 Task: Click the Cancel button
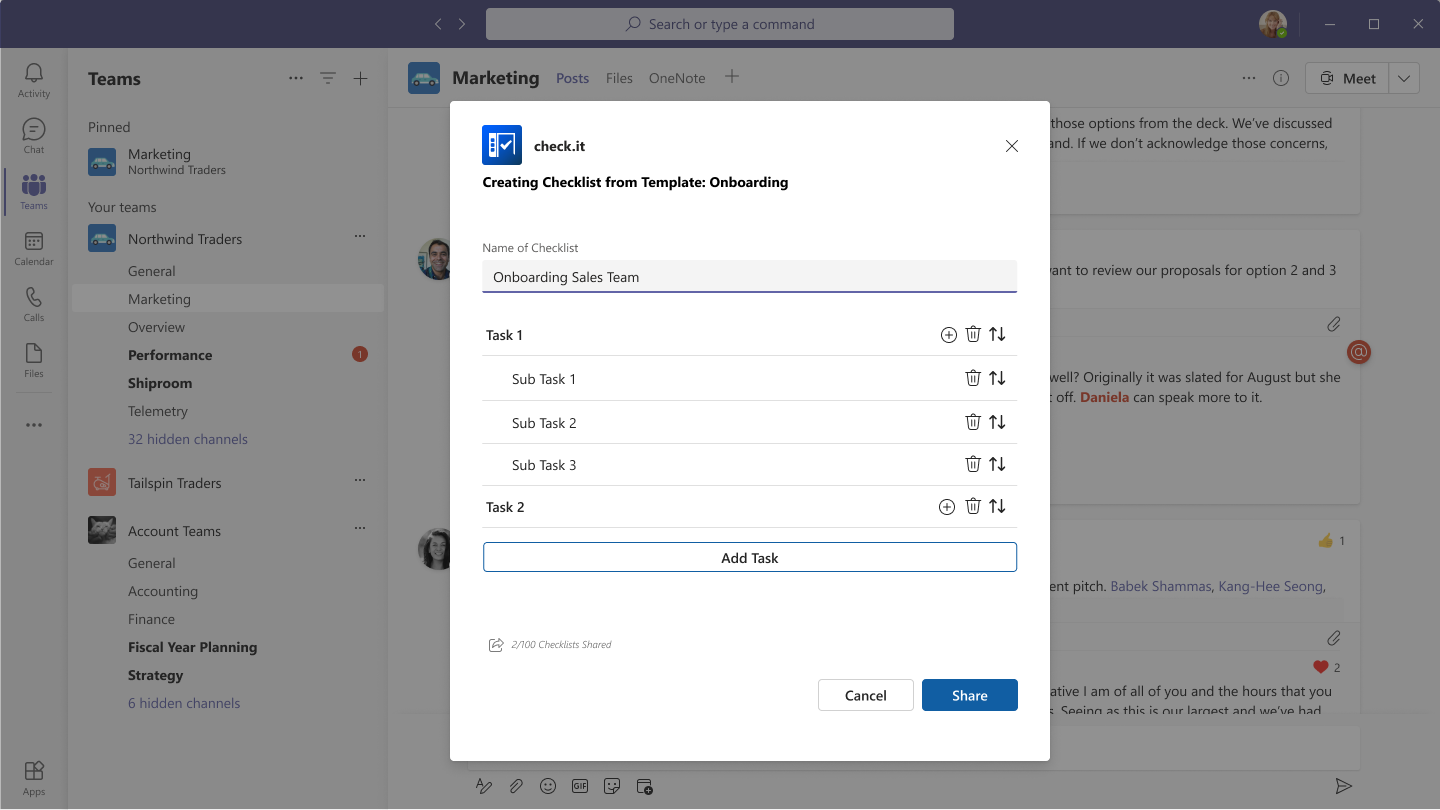(x=866, y=695)
